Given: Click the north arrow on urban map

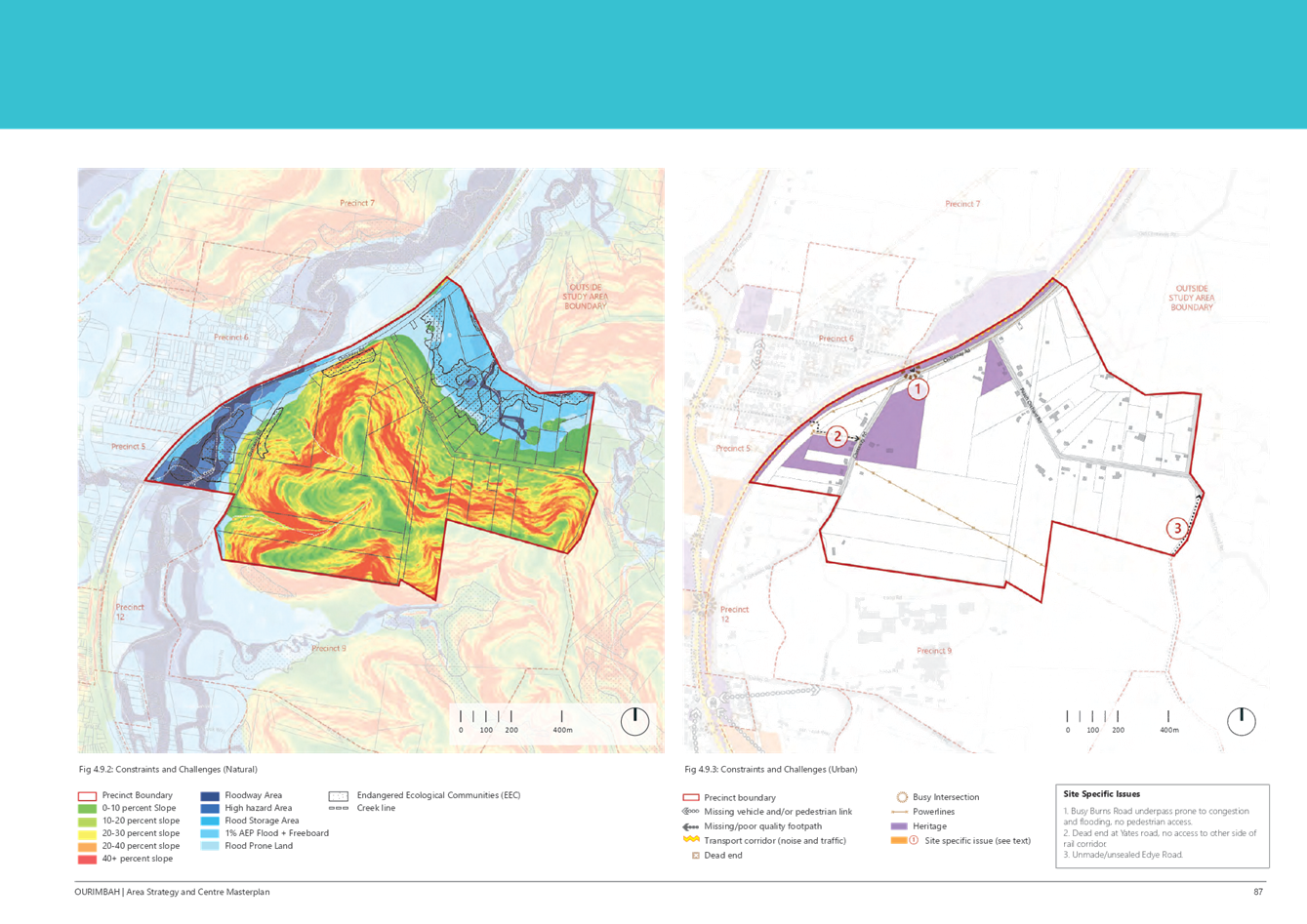Looking at the screenshot, I should pyautogui.click(x=1241, y=719).
